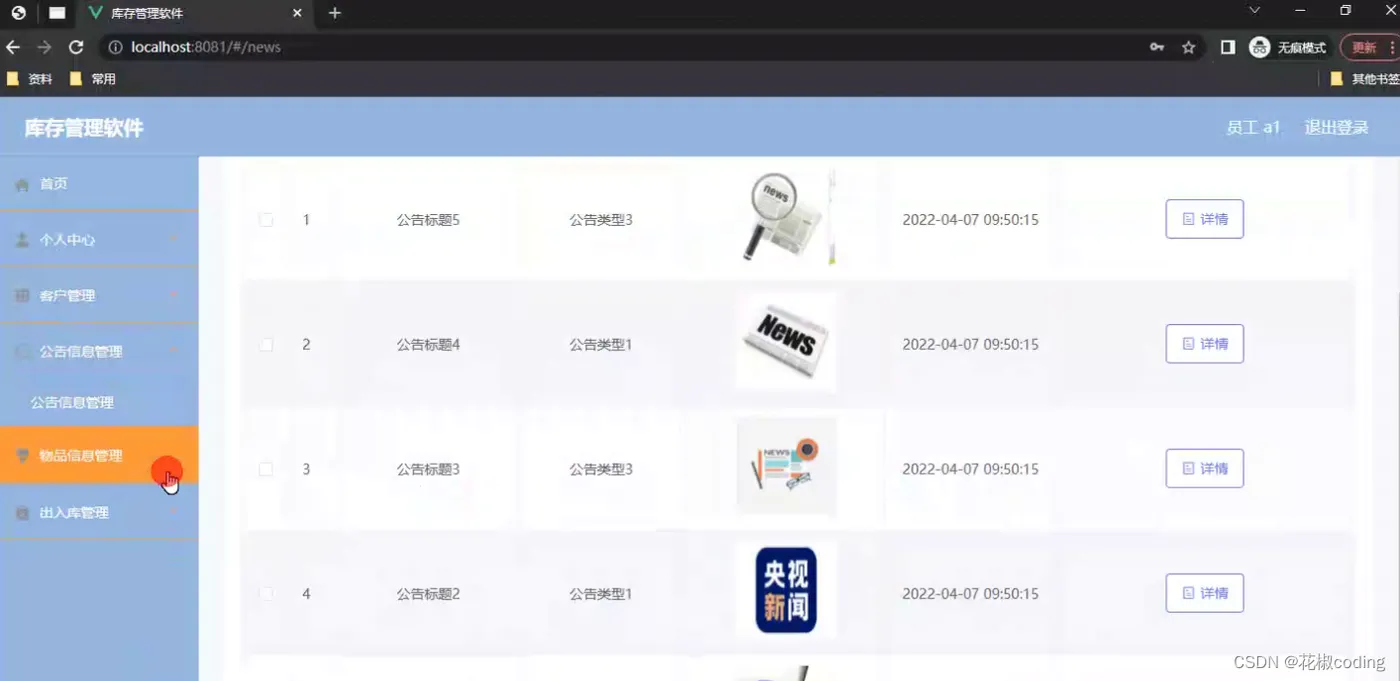This screenshot has width=1400, height=681.
Task: Toggle the browser side panel icon
Action: coord(1228,47)
